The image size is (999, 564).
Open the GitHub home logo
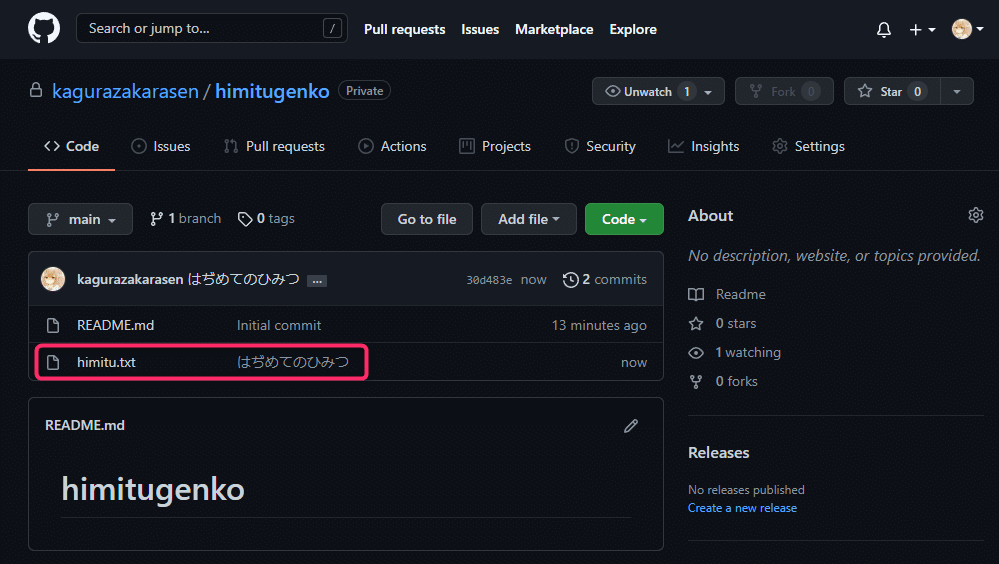(44, 29)
